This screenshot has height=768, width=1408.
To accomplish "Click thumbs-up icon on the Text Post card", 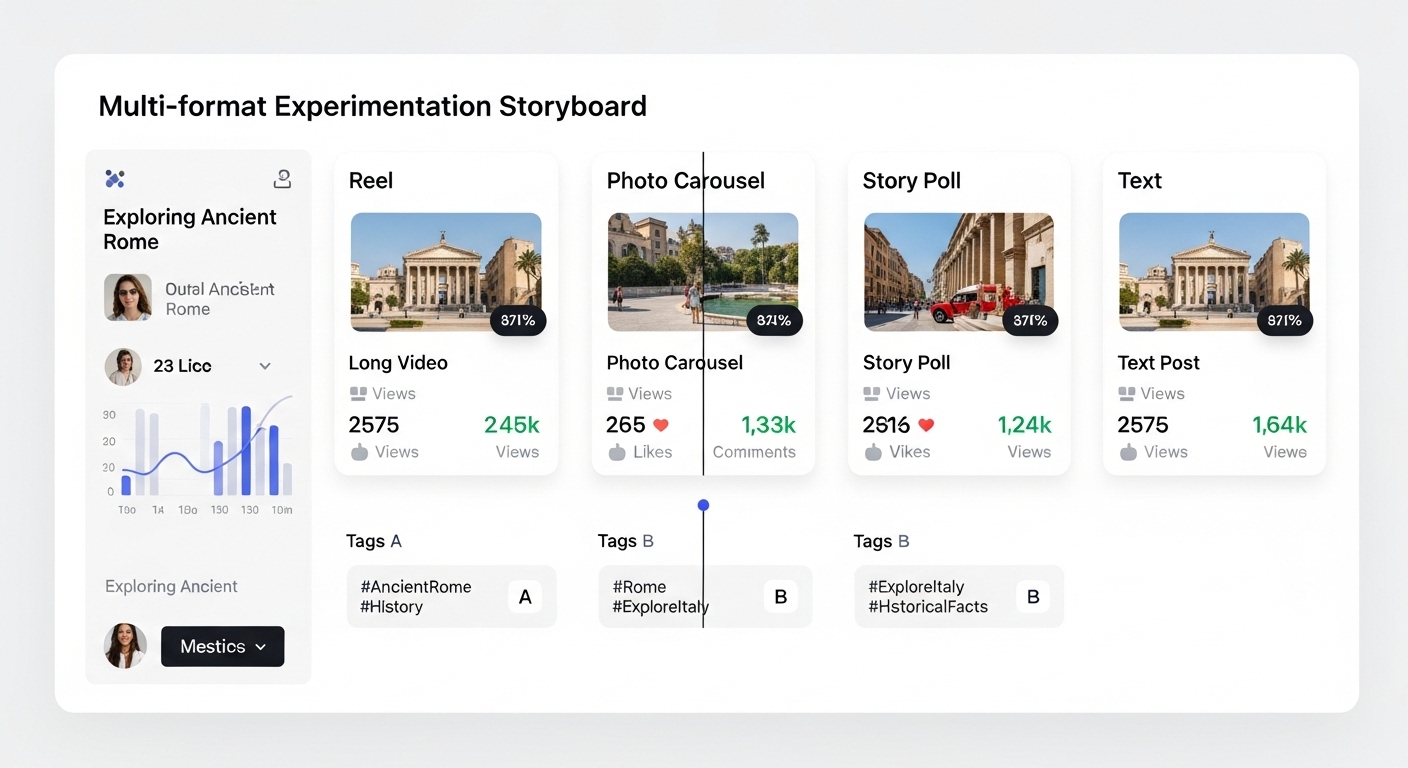I will pyautogui.click(x=1128, y=452).
